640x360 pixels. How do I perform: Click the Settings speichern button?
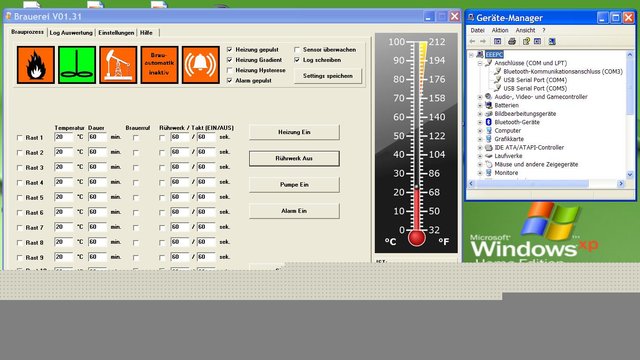pos(328,76)
